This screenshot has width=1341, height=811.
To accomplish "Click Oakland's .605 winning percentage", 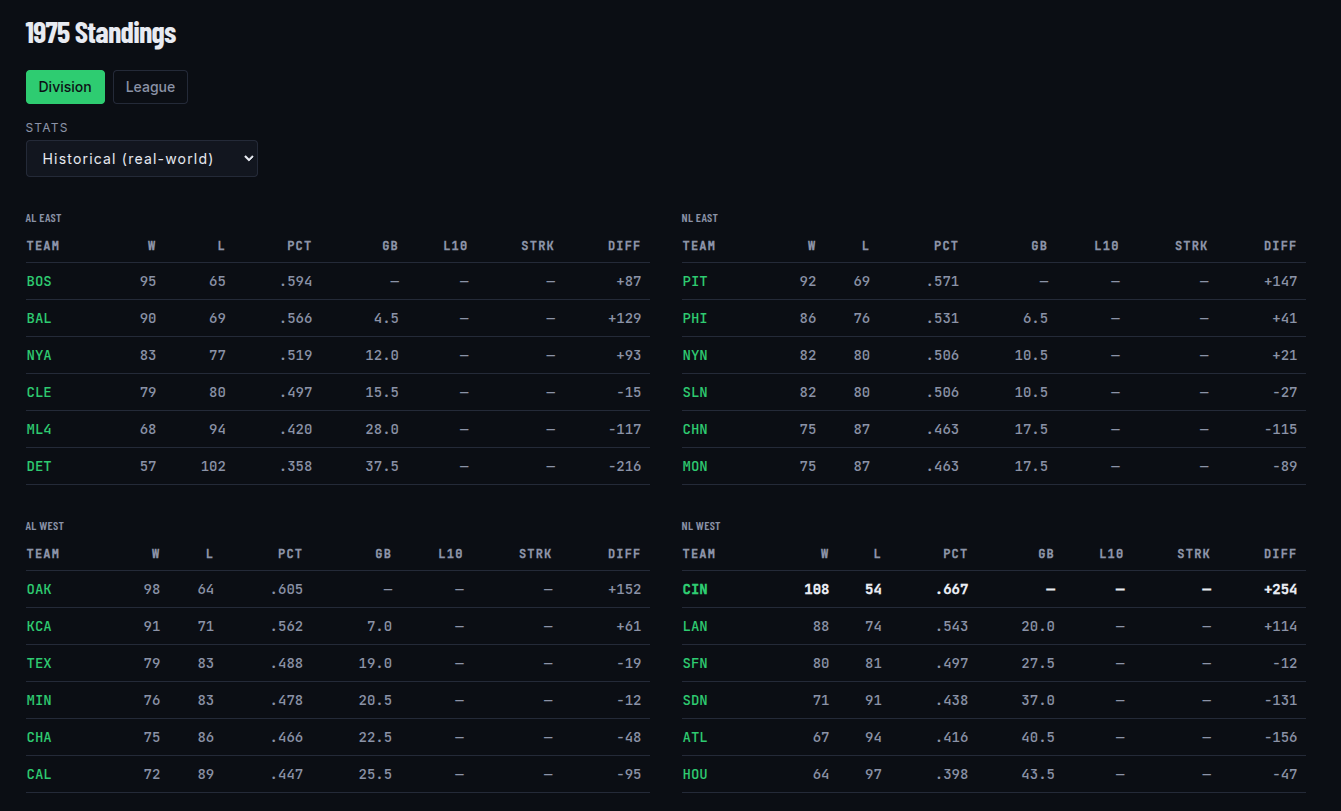I will pos(286,590).
